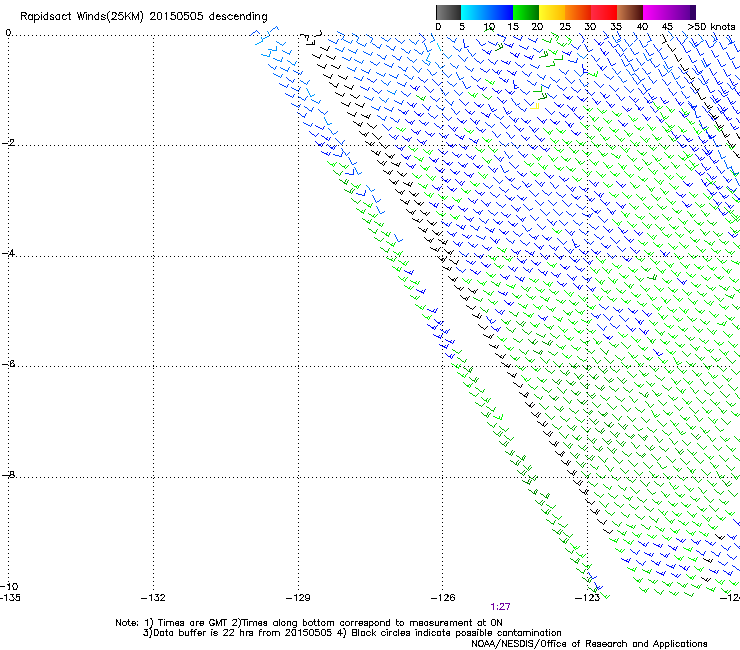Click the '20' legend scale number
740x650 pixels.
537,27
